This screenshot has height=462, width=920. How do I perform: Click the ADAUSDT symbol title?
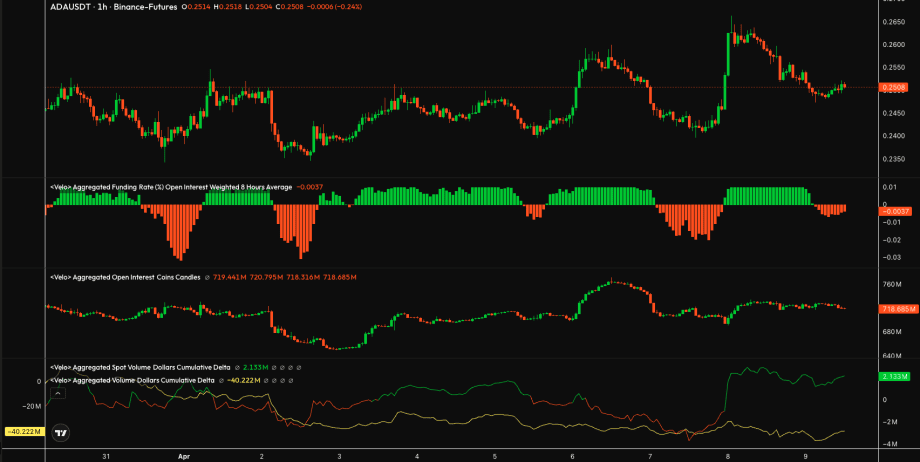74,6
